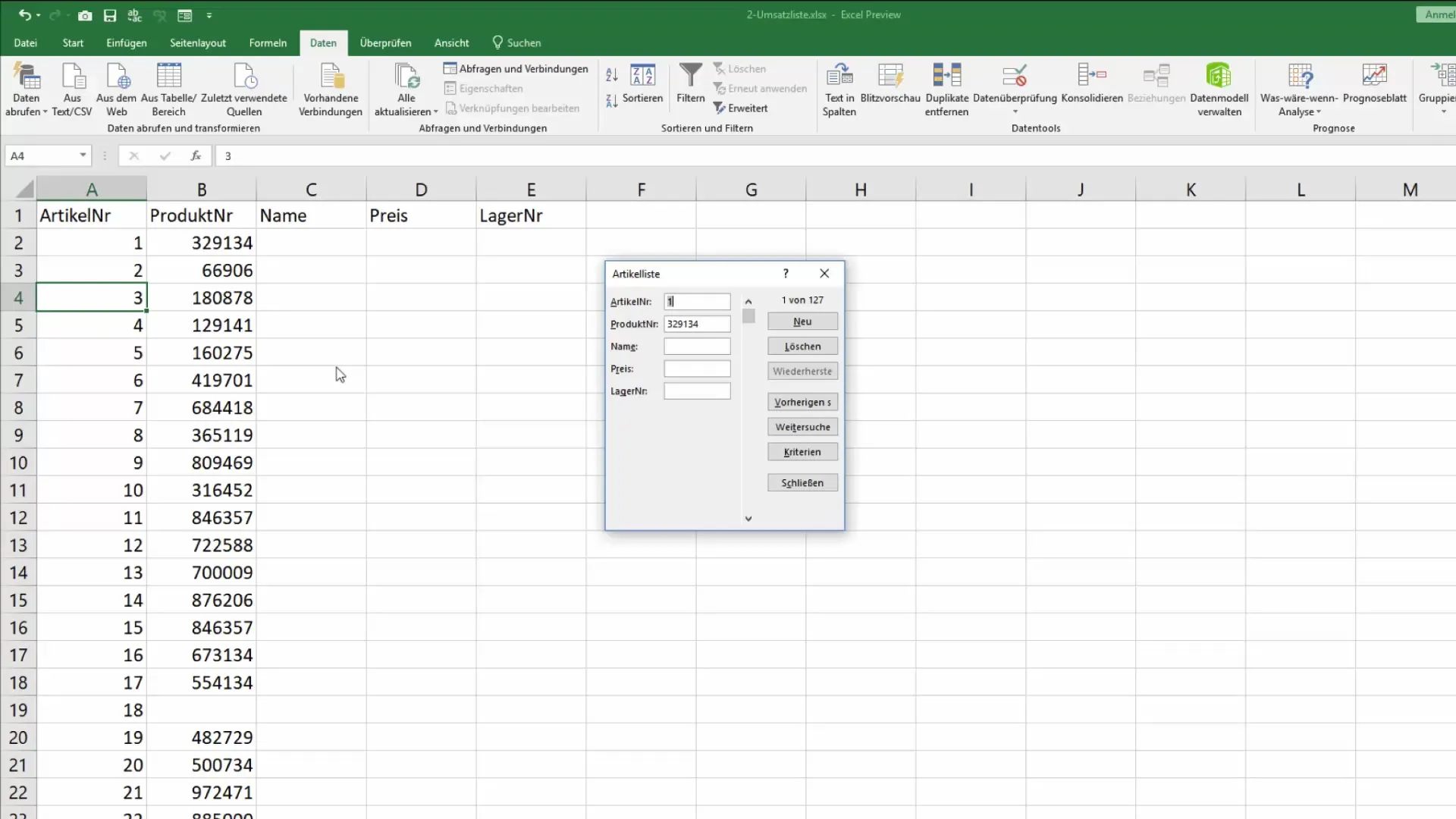This screenshot has width=1456, height=819.
Task: Click the Schließen button in the dialog
Action: 802,483
